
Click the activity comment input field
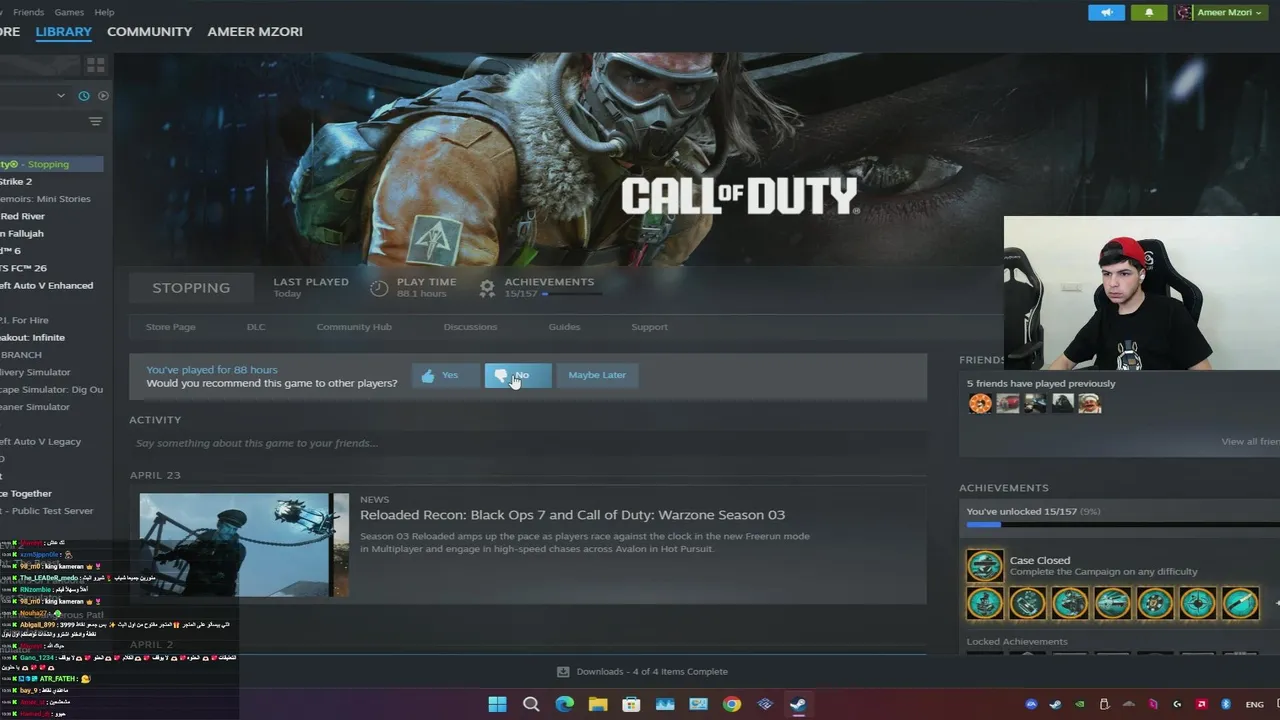coord(528,443)
